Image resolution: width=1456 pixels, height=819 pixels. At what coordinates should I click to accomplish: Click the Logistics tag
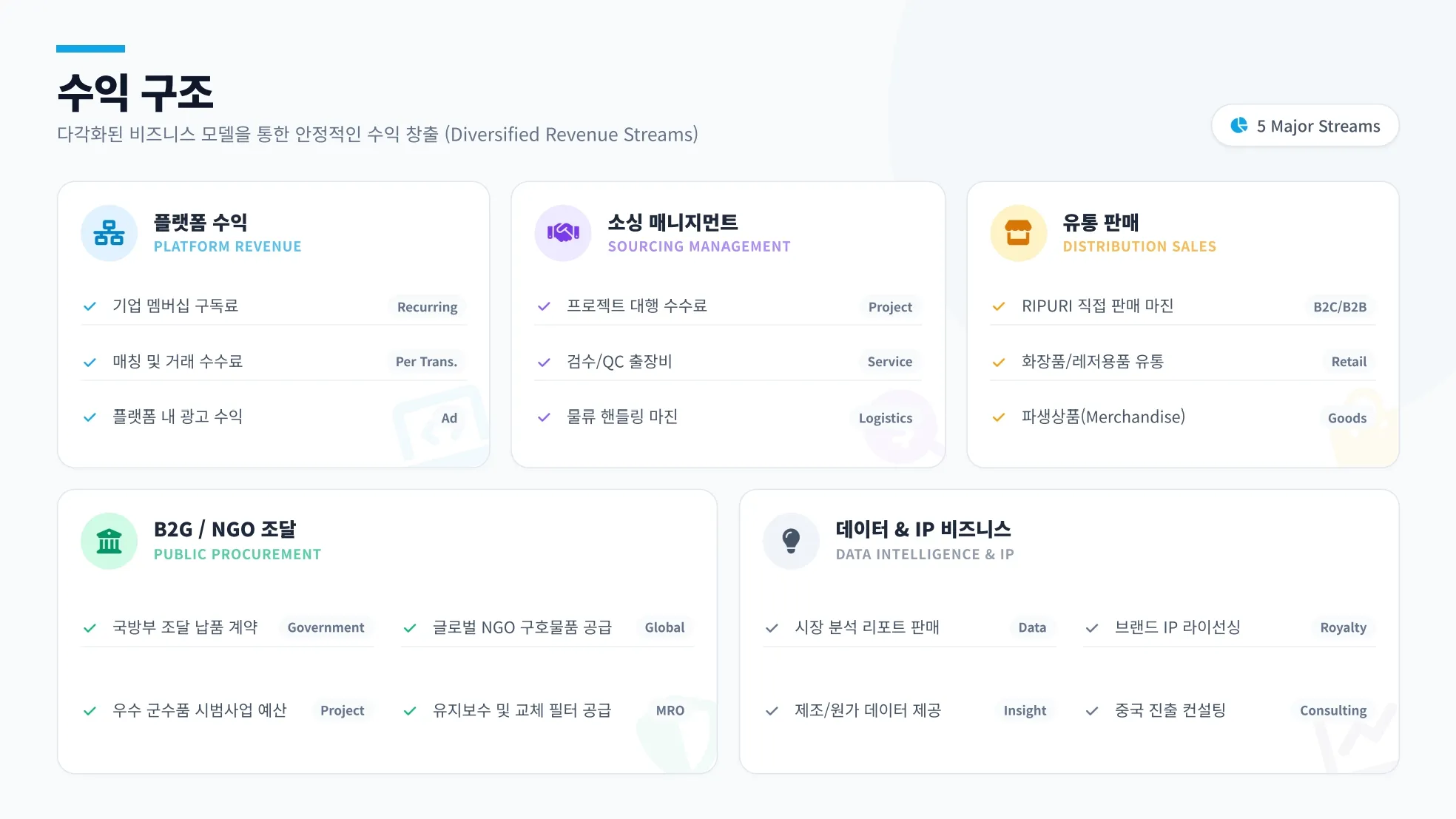(x=885, y=418)
